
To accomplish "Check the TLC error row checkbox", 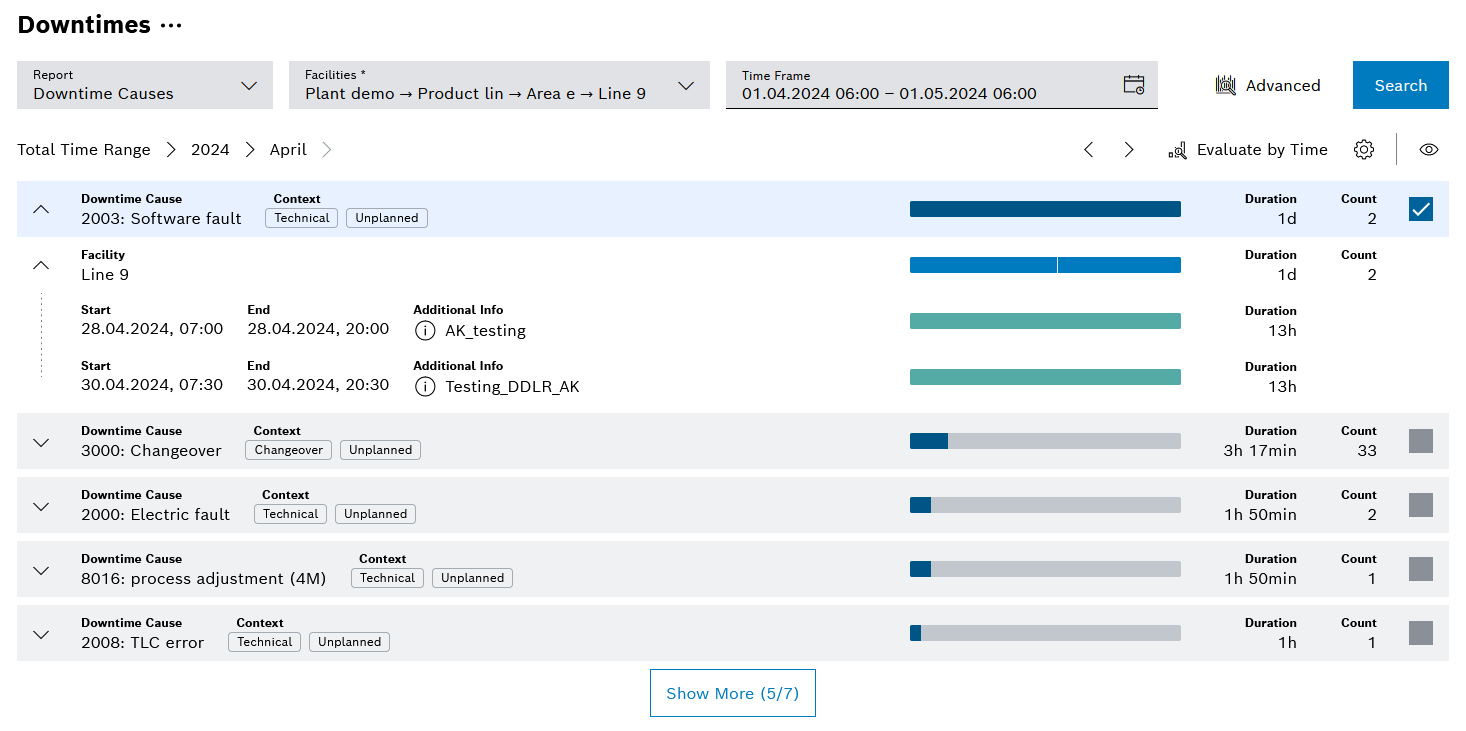I will coord(1421,633).
